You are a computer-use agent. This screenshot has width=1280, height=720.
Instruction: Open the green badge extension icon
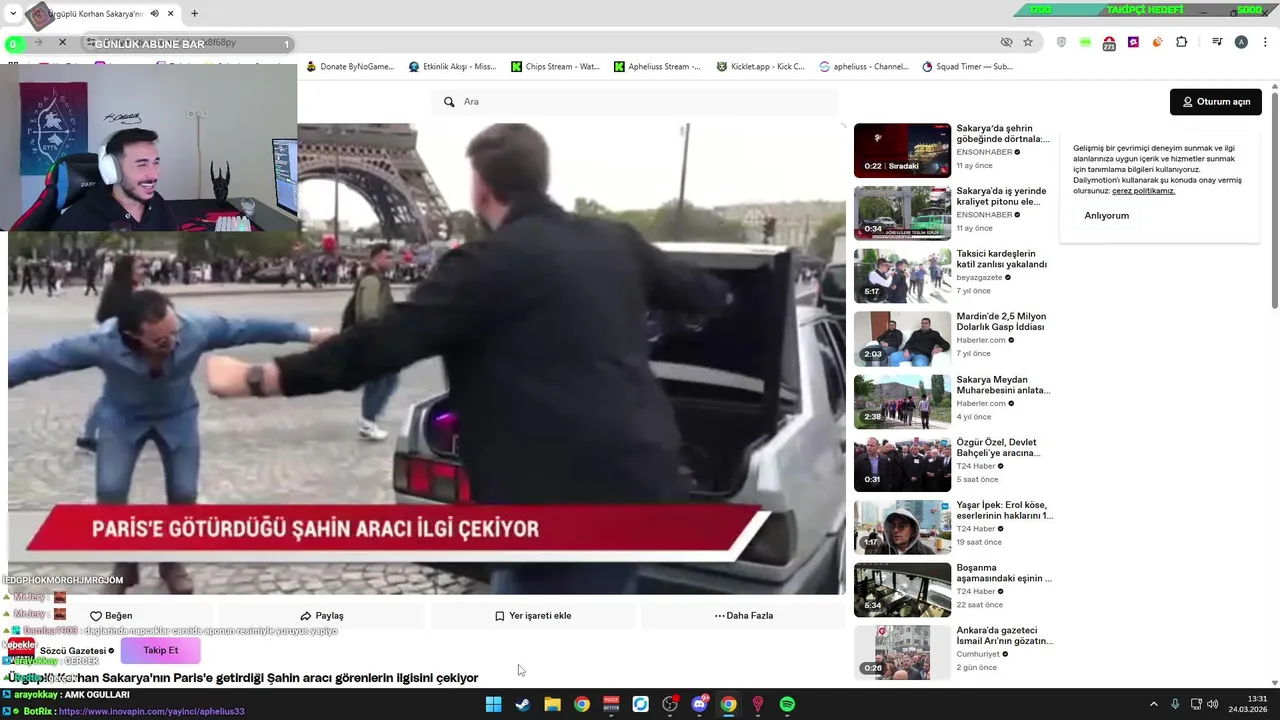click(1085, 42)
